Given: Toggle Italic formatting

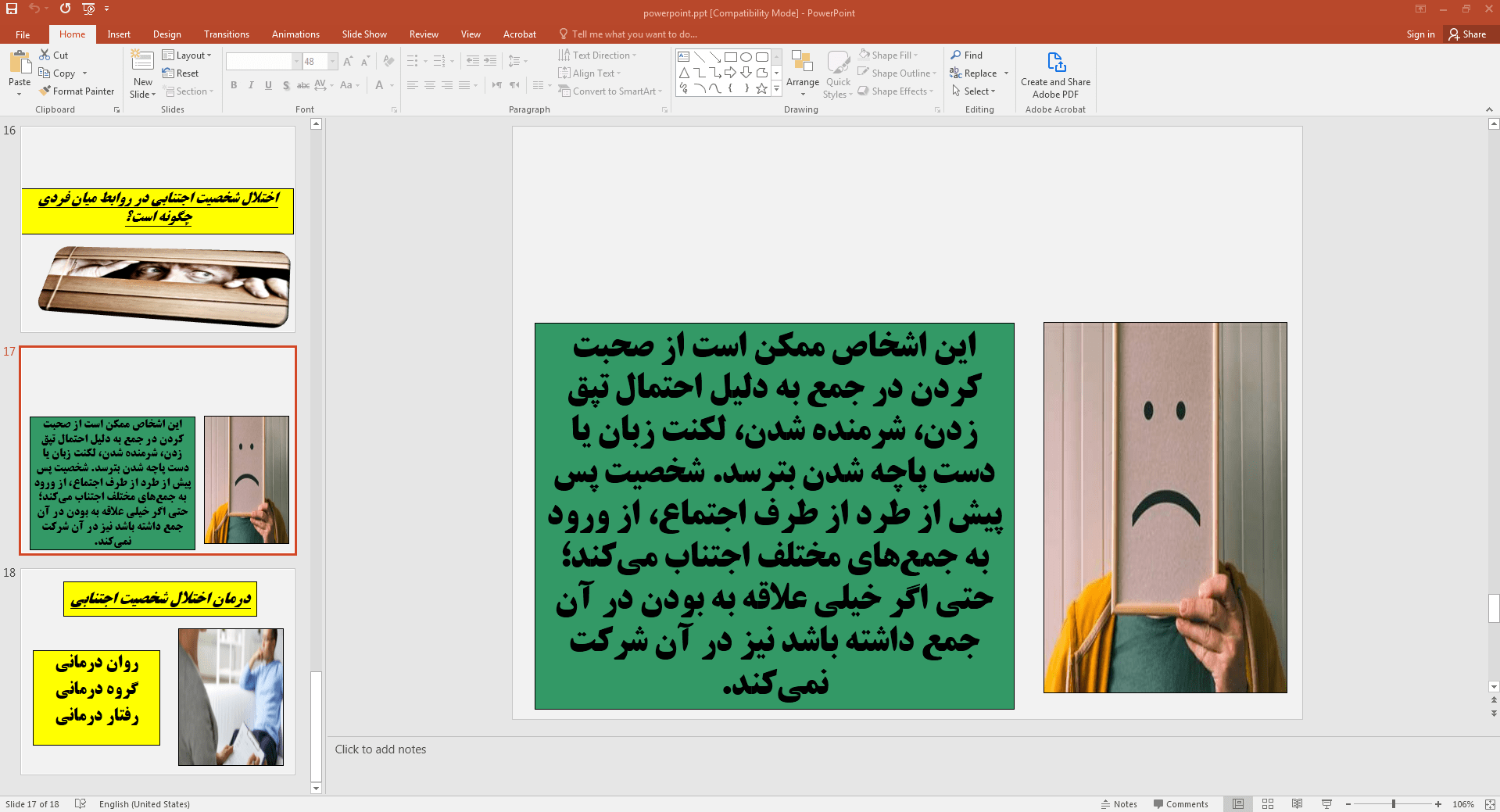Looking at the screenshot, I should coord(251,85).
